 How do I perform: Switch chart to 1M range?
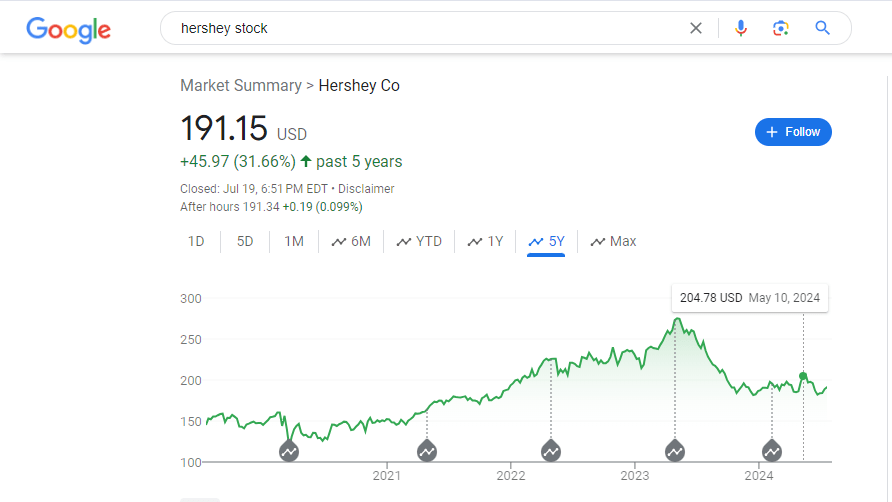tap(294, 241)
